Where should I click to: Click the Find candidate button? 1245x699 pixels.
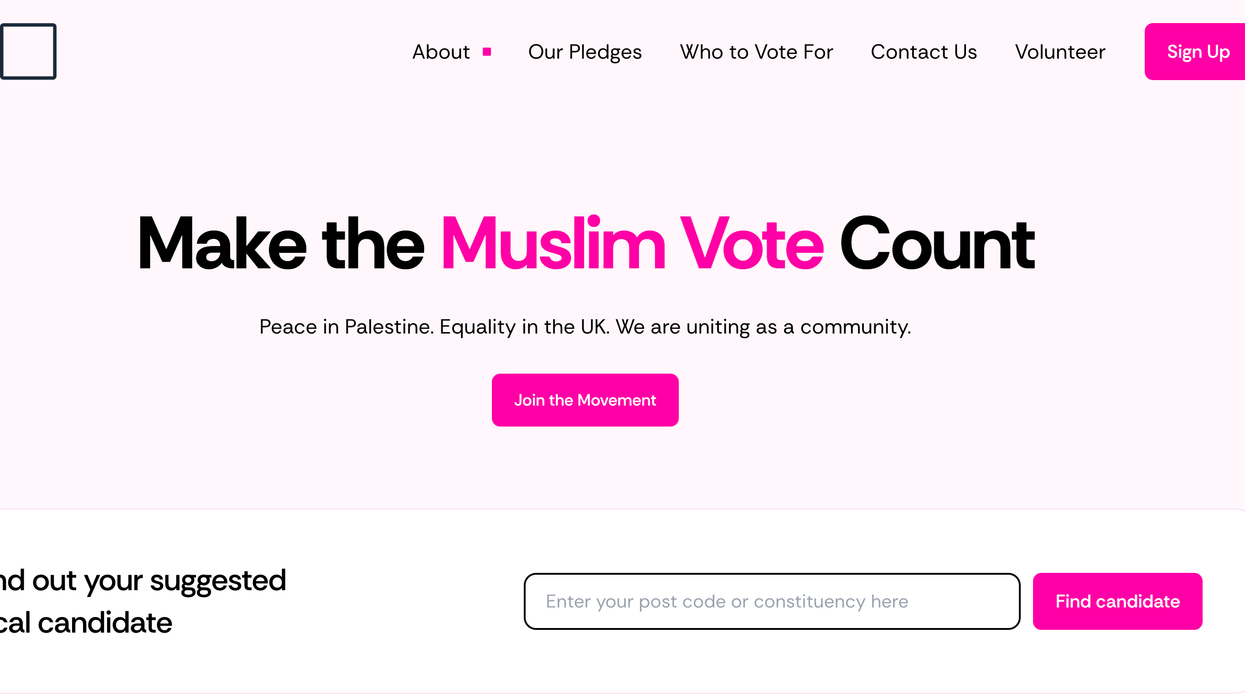(x=1117, y=601)
